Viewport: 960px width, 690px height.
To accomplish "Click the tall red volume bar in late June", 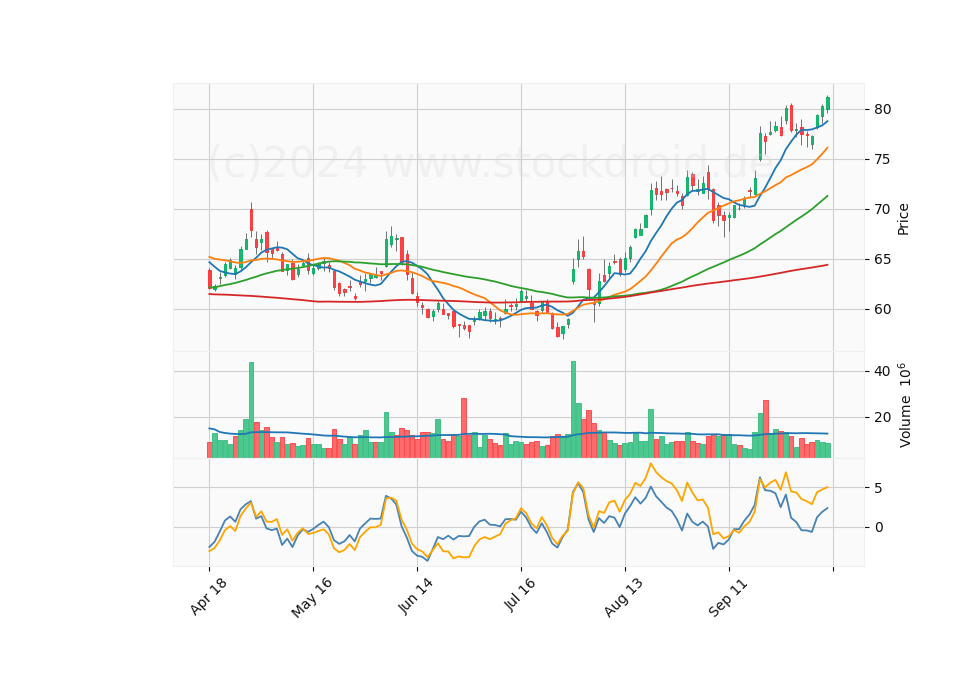I will [464, 428].
